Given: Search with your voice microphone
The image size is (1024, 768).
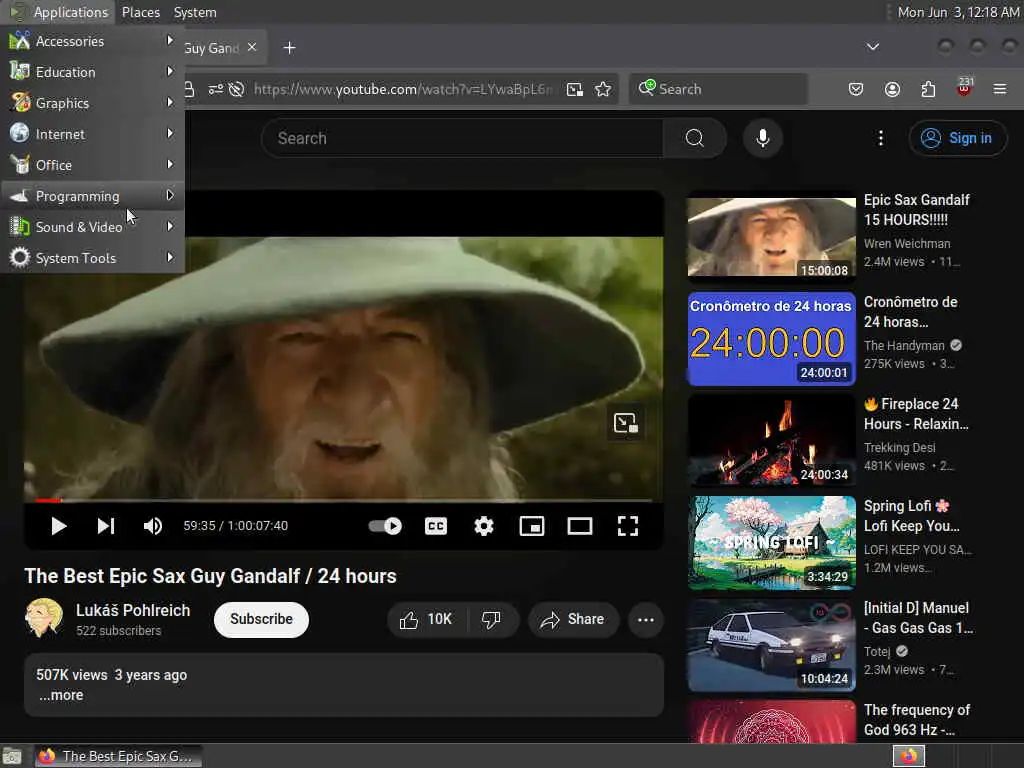Looking at the screenshot, I should click(763, 138).
